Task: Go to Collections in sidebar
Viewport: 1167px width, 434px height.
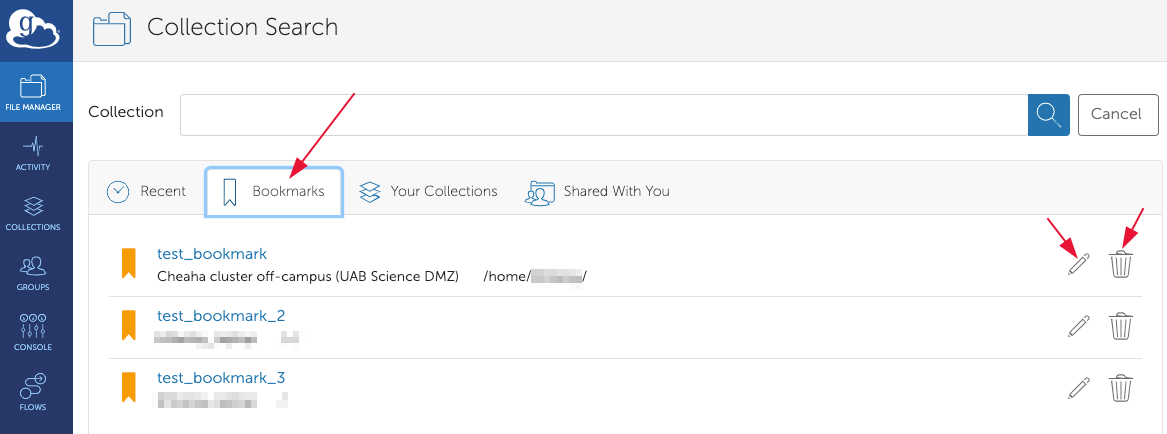Action: click(x=34, y=212)
